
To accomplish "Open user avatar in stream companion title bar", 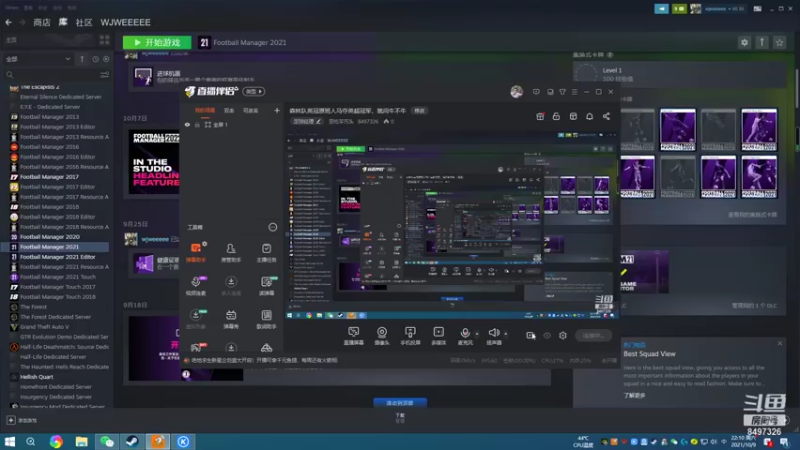I will click(x=516, y=92).
